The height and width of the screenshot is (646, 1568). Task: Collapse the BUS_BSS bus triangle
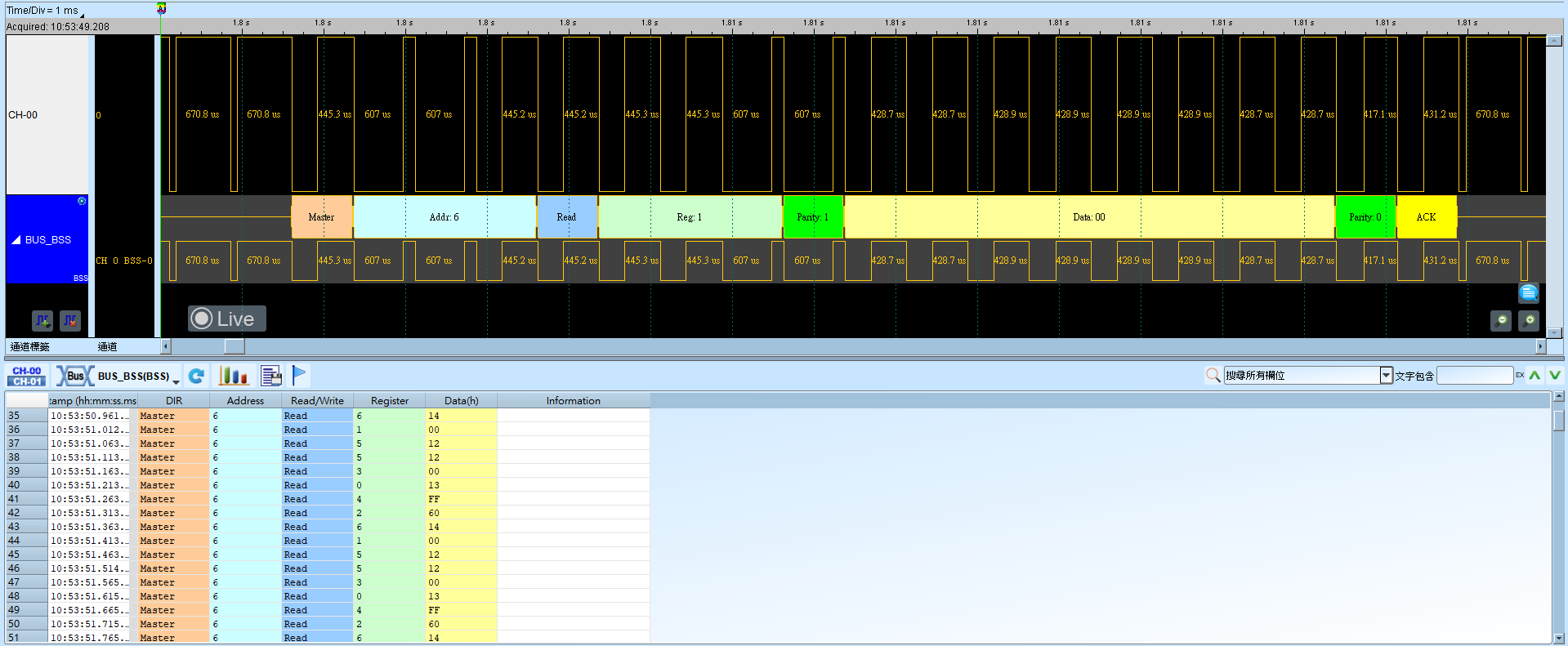(16, 240)
